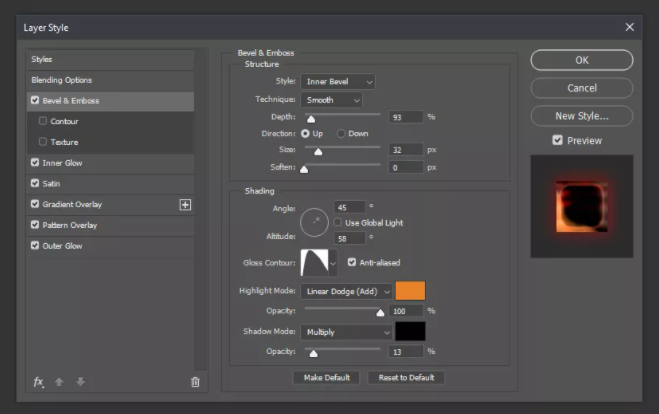Click the effects list vertical scrollbar

pos(201,209)
